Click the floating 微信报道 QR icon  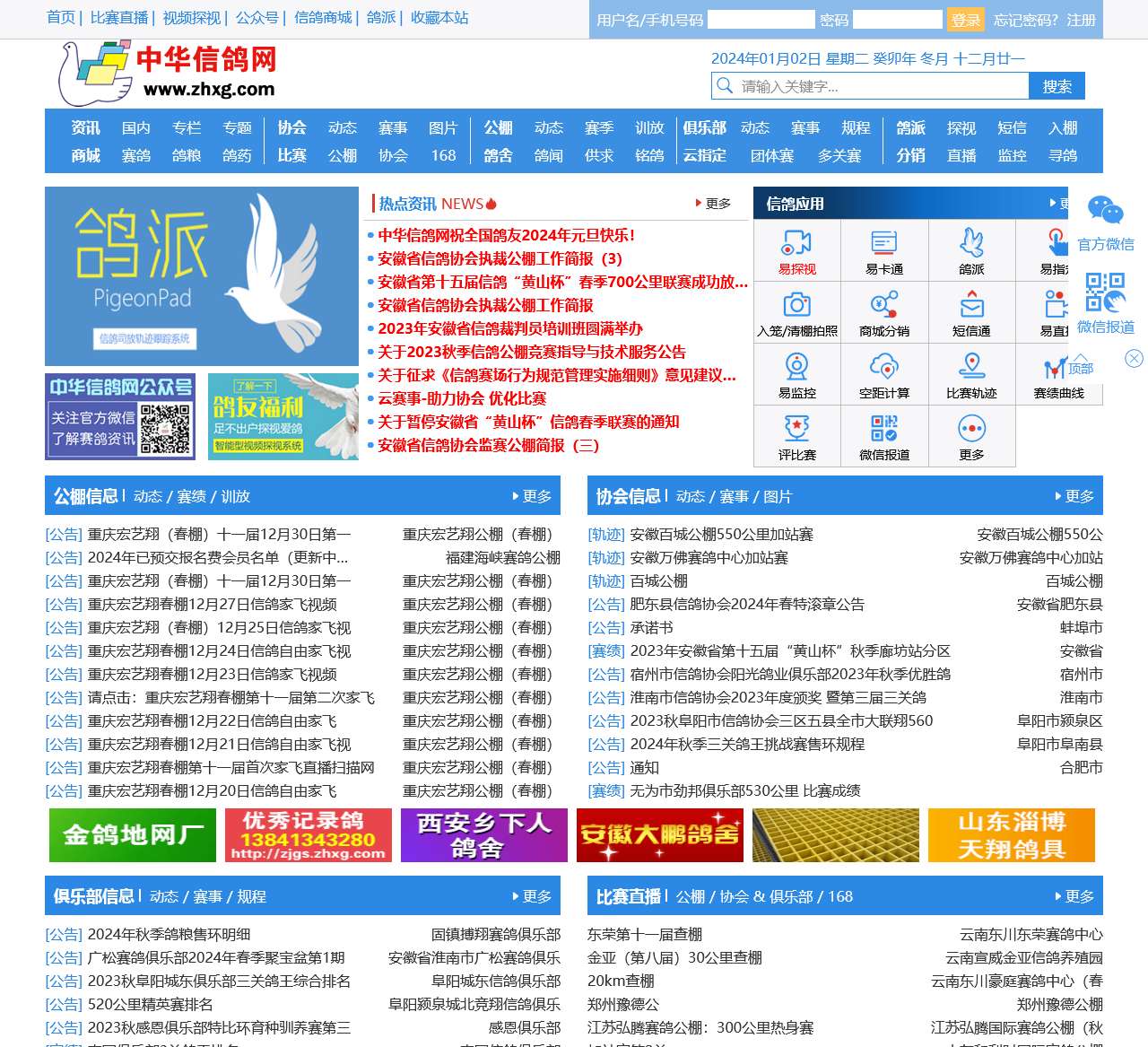pyautogui.click(x=1105, y=293)
